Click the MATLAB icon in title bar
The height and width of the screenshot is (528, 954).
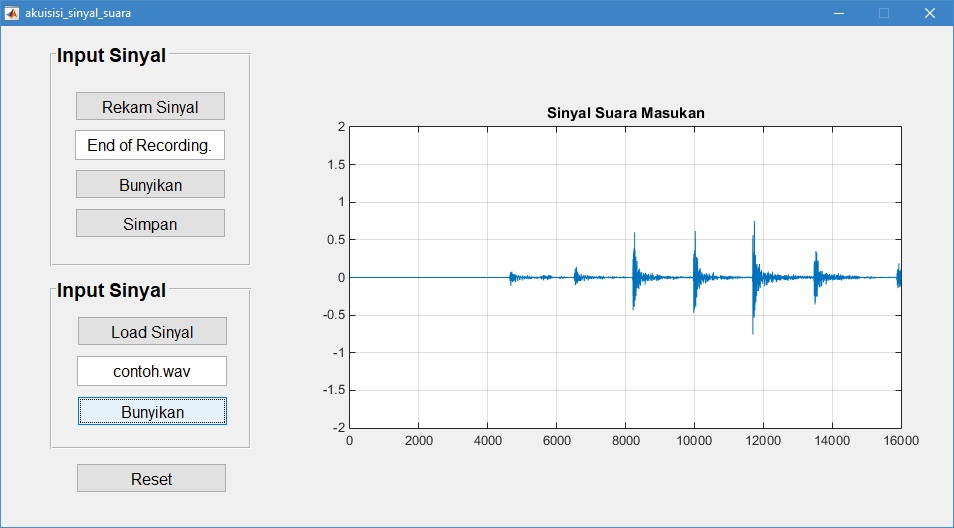coord(12,13)
